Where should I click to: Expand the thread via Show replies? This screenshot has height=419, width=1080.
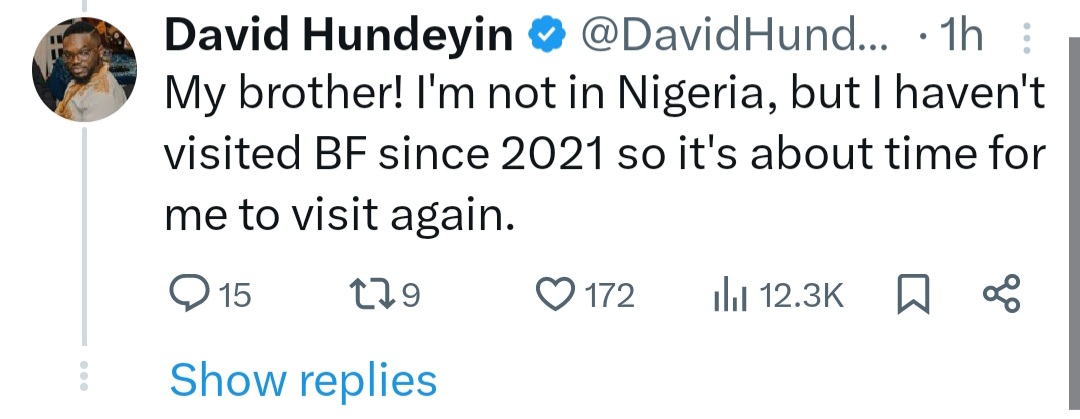click(303, 380)
